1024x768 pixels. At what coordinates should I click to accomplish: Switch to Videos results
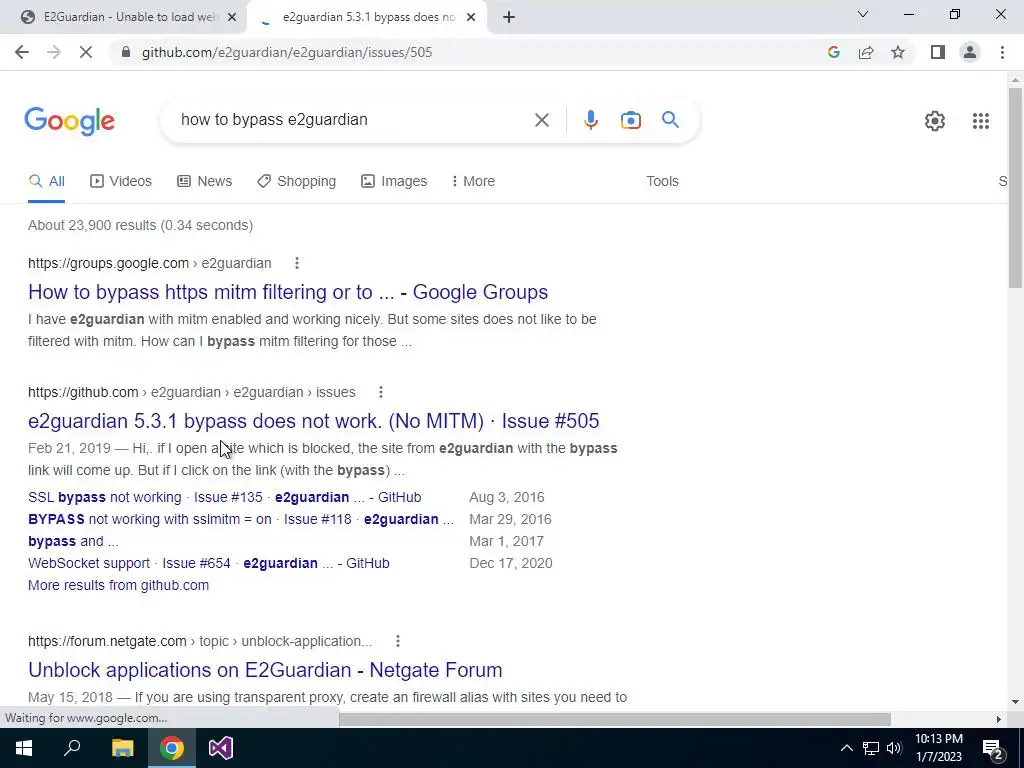tap(121, 182)
